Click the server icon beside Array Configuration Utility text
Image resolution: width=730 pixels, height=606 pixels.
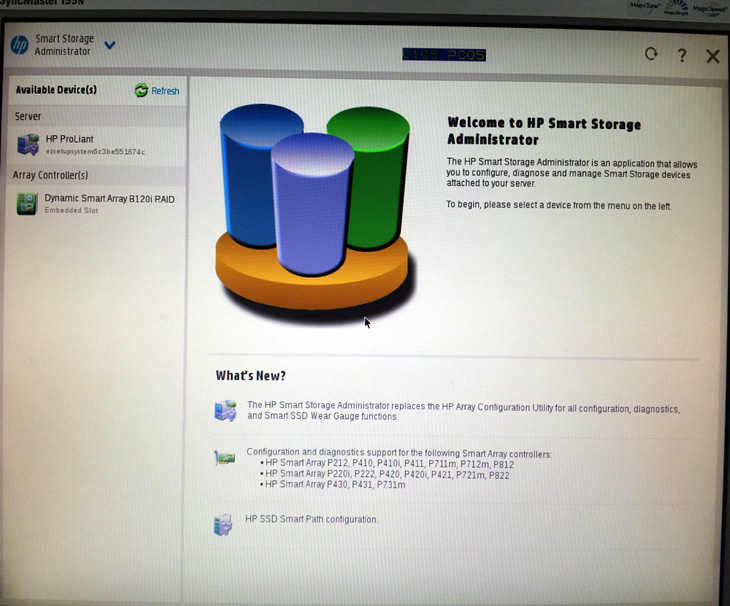(x=226, y=411)
